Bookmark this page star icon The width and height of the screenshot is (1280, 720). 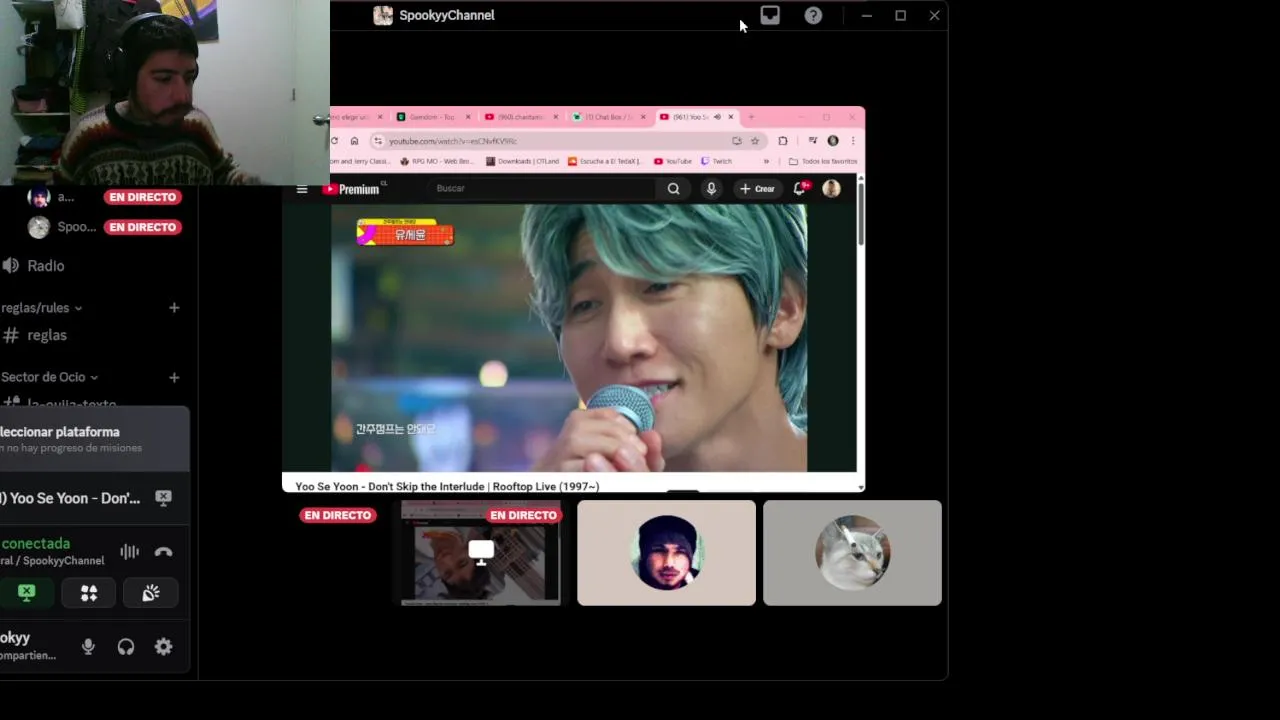click(755, 141)
